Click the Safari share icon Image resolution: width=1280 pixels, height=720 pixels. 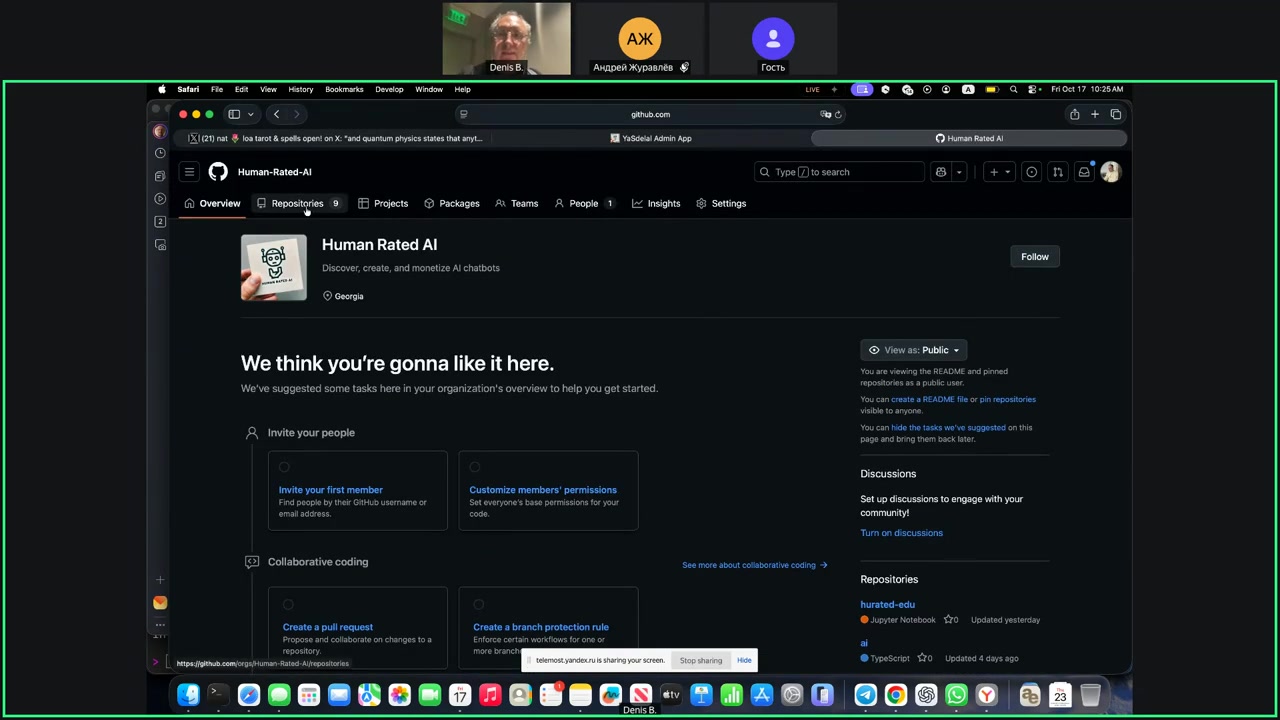(x=1074, y=114)
